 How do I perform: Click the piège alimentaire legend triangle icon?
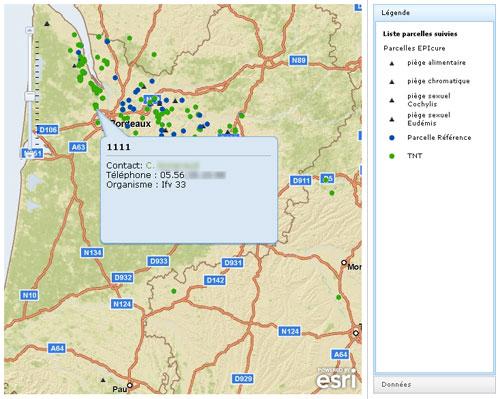point(392,63)
